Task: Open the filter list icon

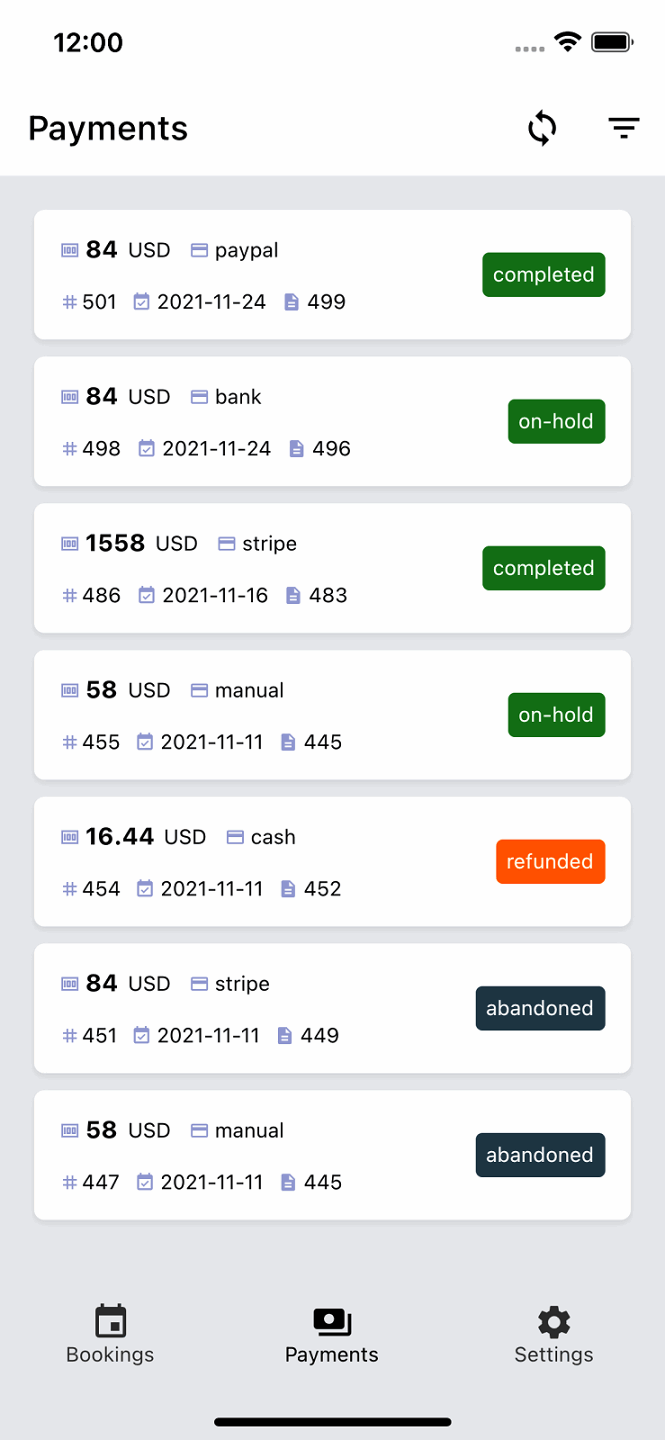Action: point(623,128)
